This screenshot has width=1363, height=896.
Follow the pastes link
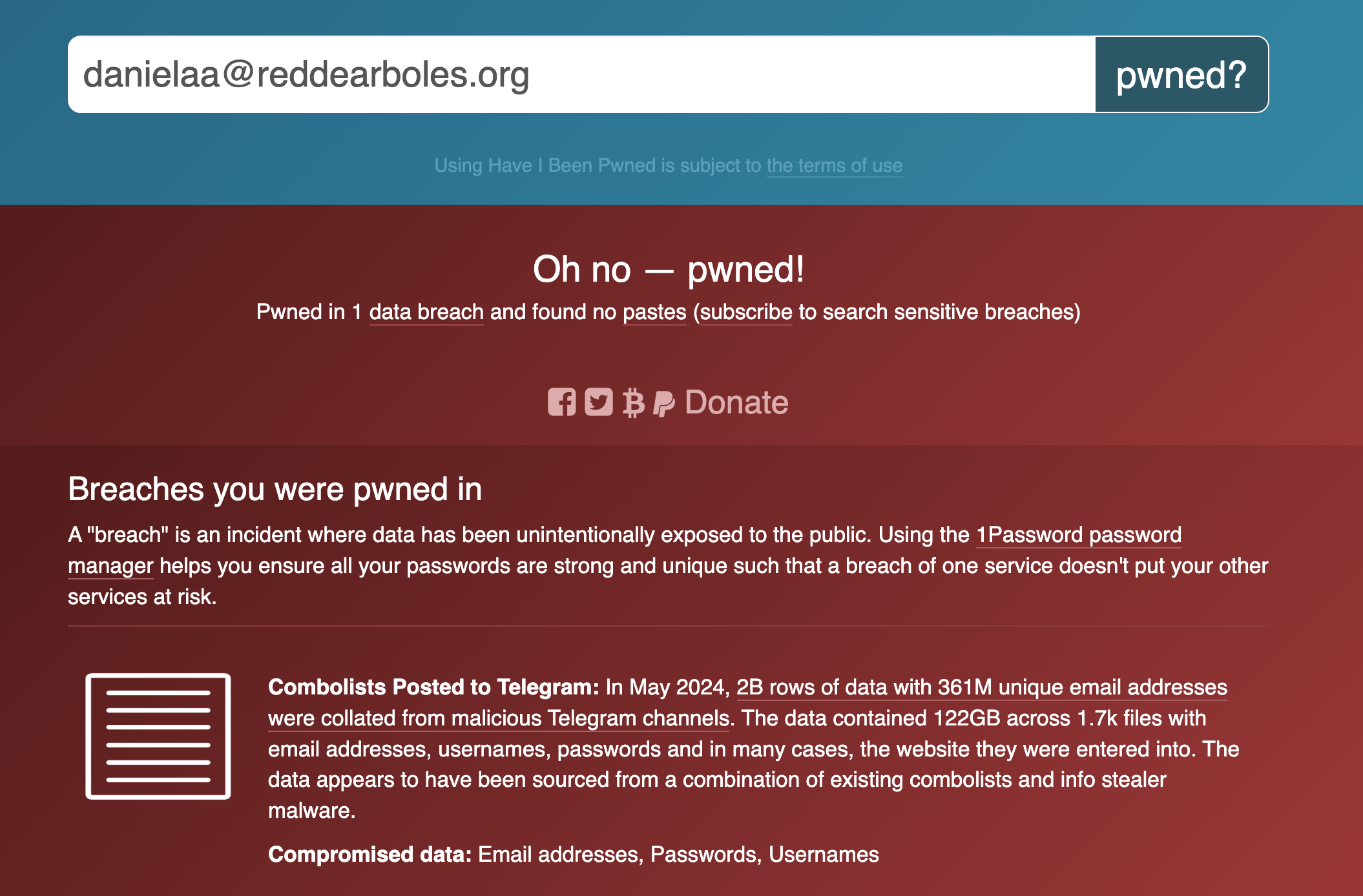point(654,312)
